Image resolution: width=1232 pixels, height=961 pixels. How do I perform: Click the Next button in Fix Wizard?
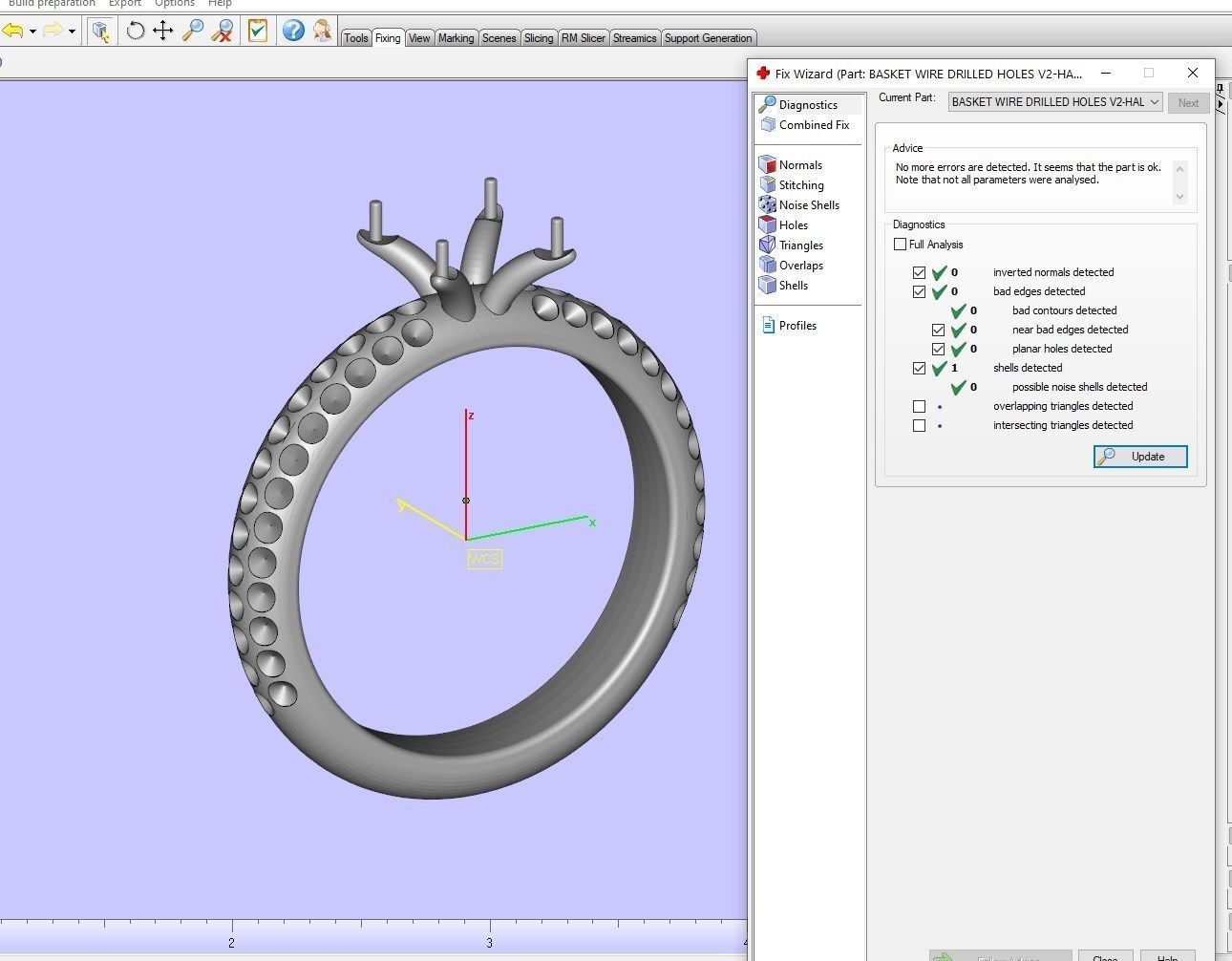point(1188,103)
